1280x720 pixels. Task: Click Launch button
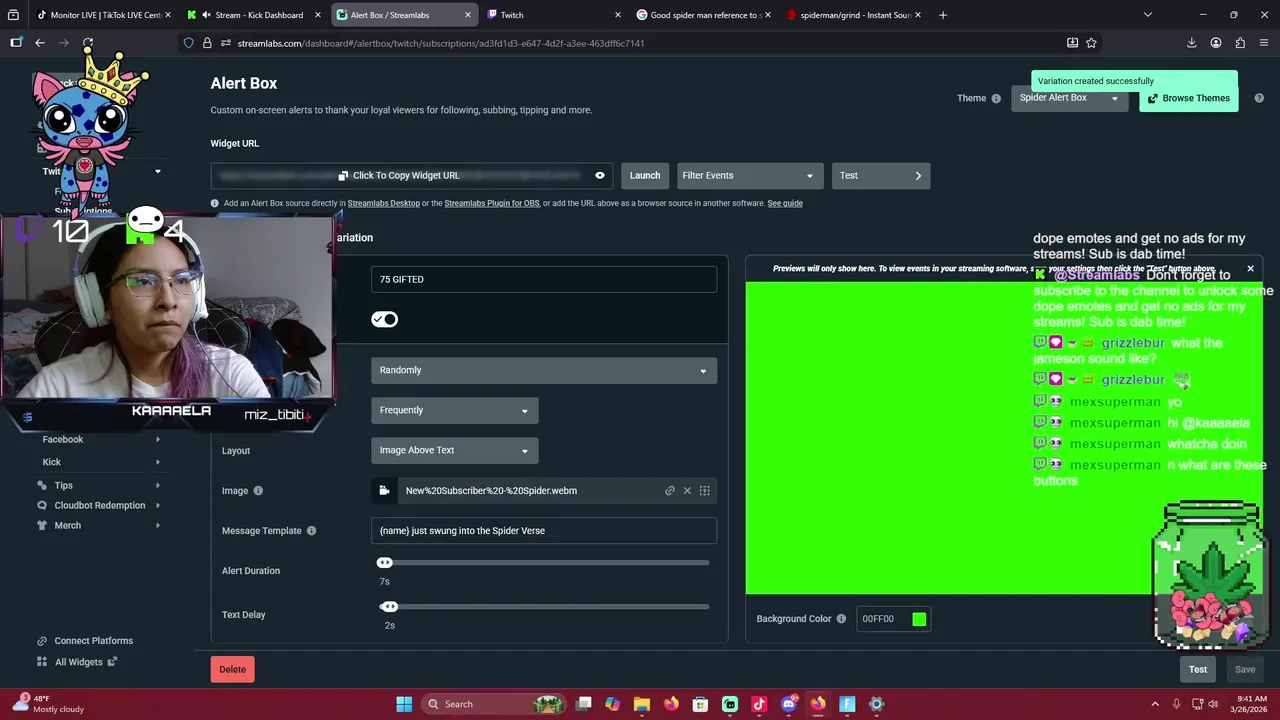645,176
